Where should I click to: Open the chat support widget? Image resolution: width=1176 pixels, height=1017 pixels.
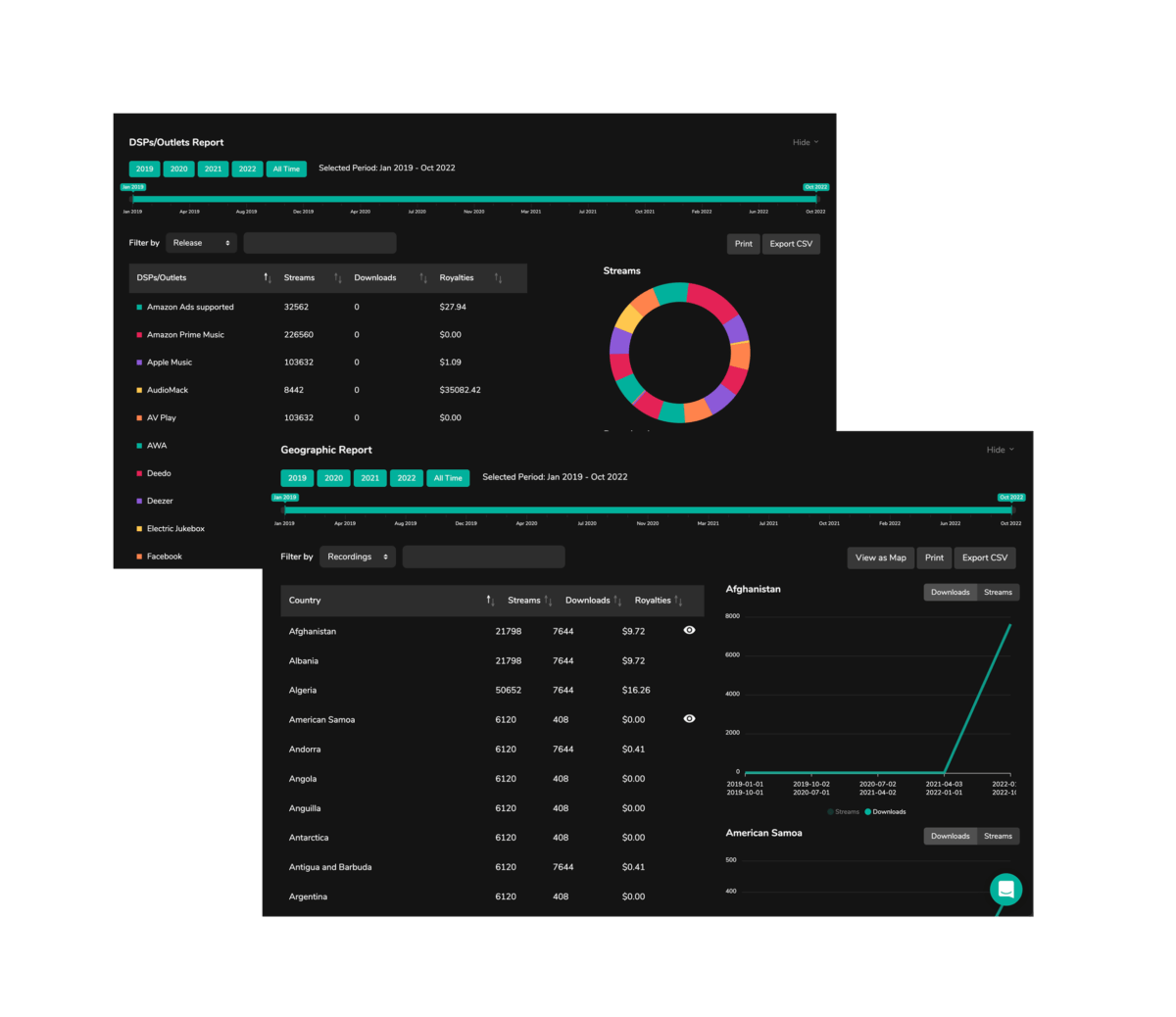coord(1005,890)
